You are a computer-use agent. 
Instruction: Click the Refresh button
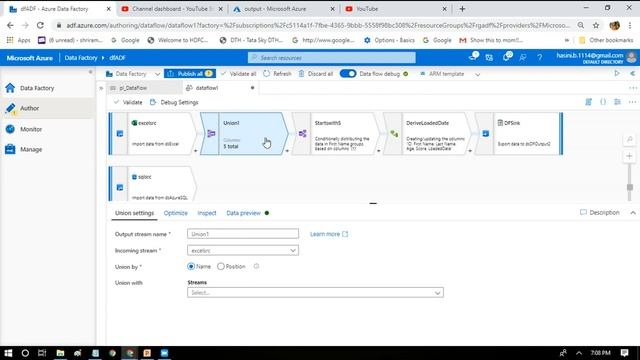(x=278, y=74)
